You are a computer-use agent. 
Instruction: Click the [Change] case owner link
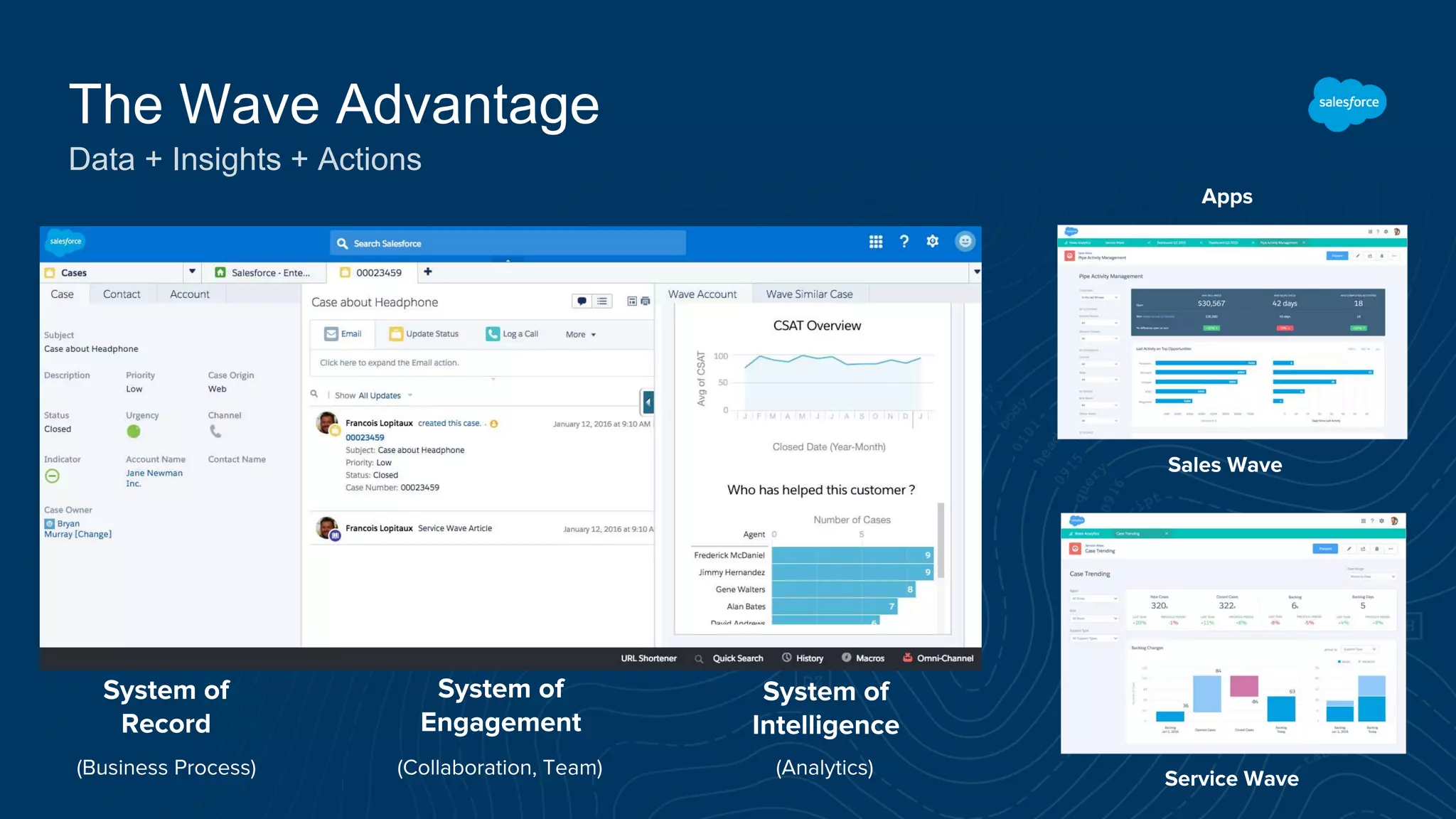[93, 534]
